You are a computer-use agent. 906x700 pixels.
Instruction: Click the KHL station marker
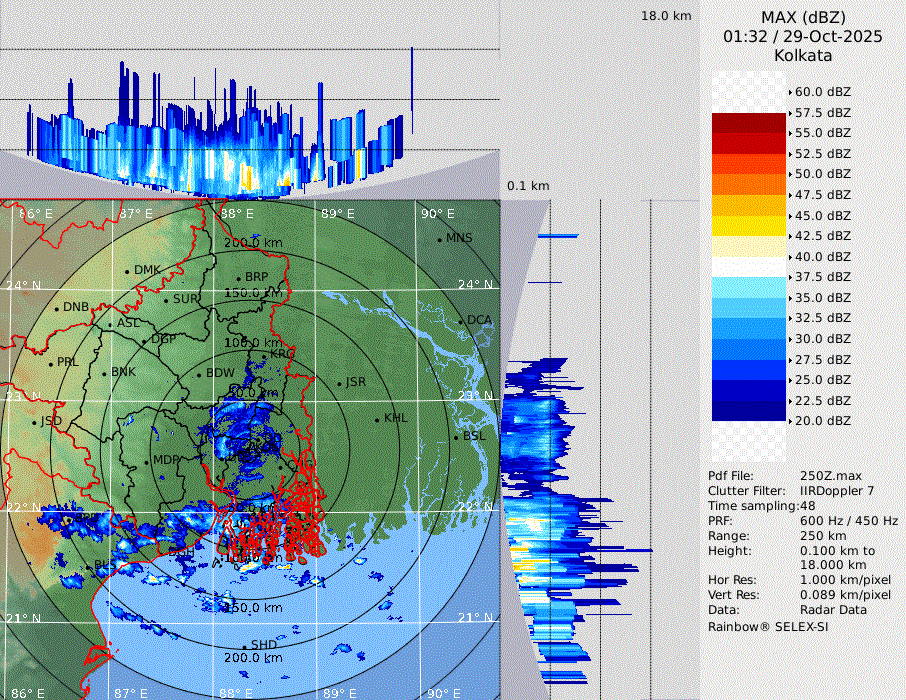coord(377,419)
